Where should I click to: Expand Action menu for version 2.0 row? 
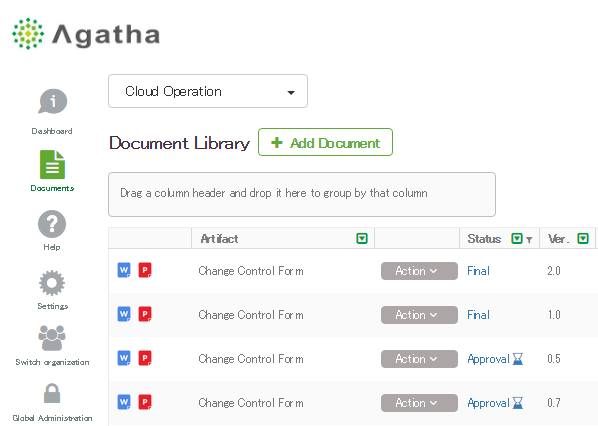click(419, 271)
